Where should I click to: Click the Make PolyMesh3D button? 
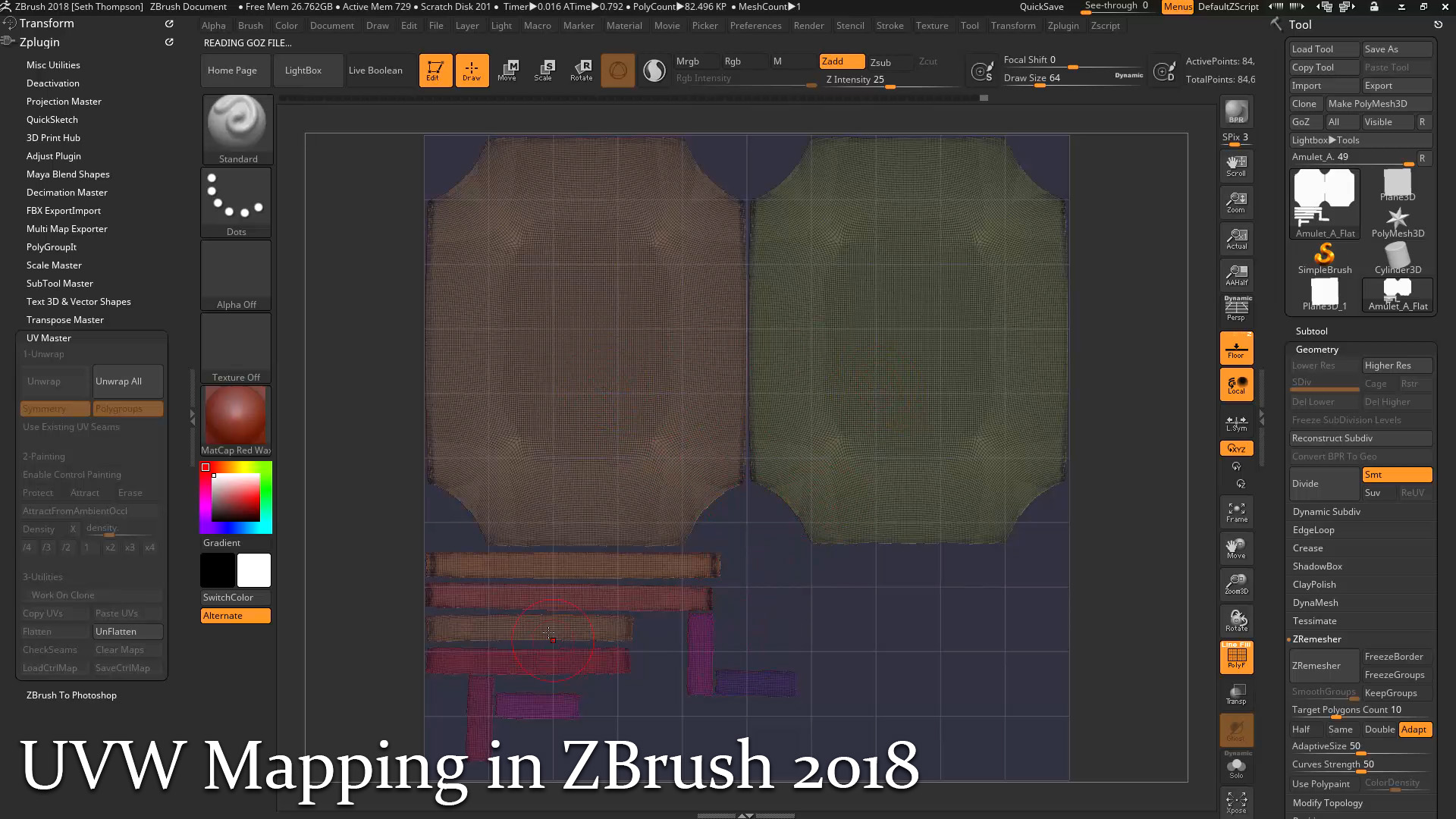click(x=1379, y=104)
